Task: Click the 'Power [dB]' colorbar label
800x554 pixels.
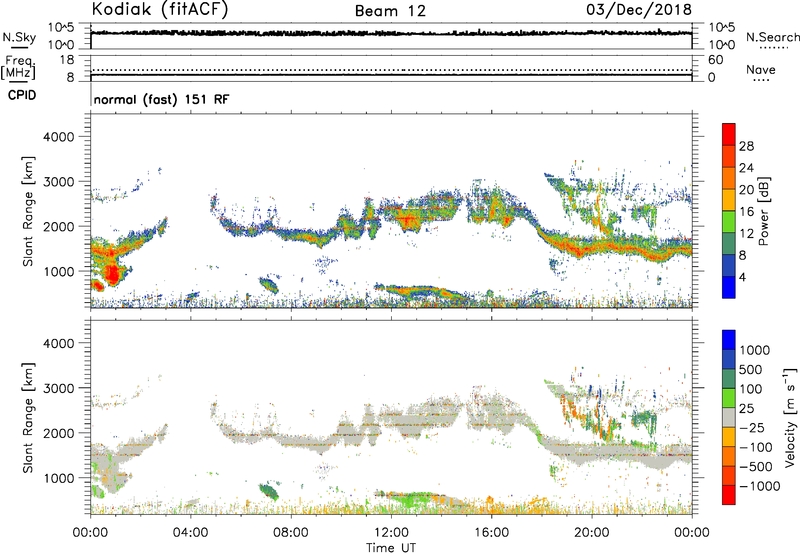Action: [764, 211]
